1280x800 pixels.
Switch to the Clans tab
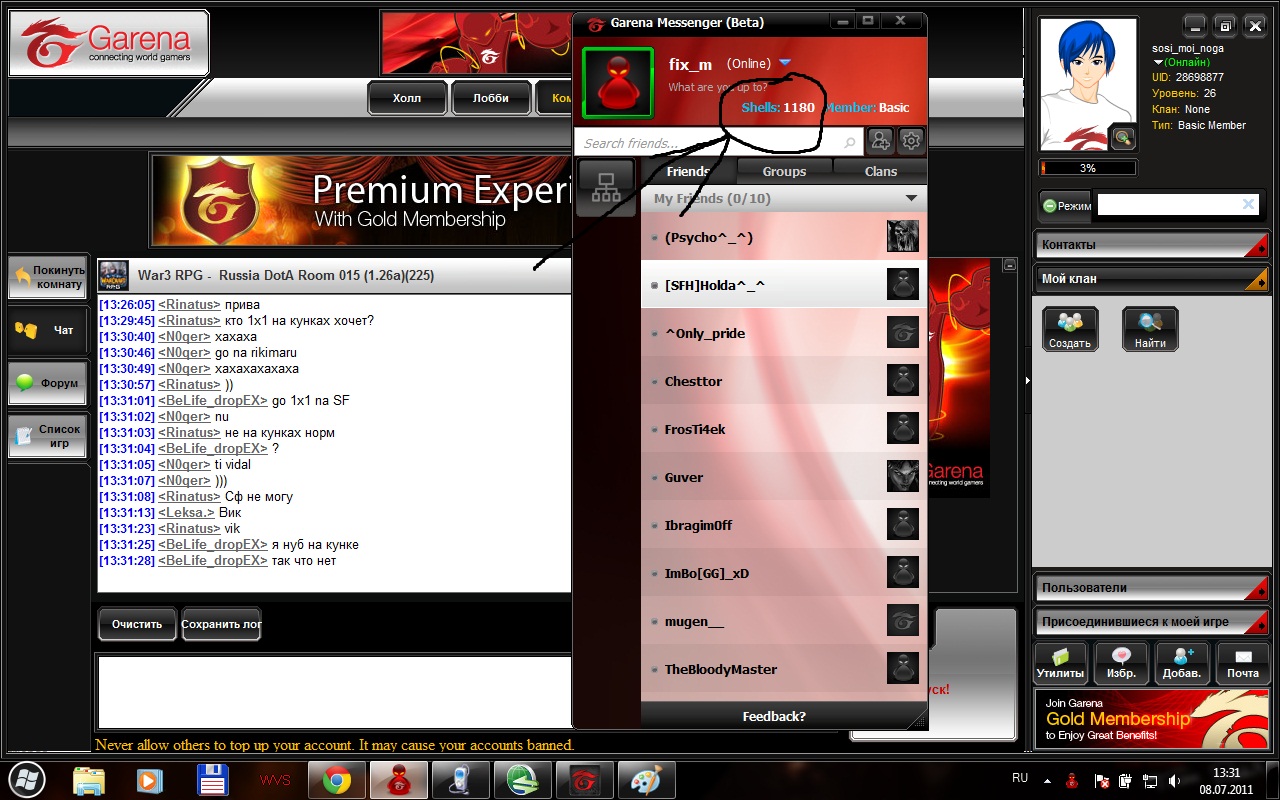pos(880,171)
